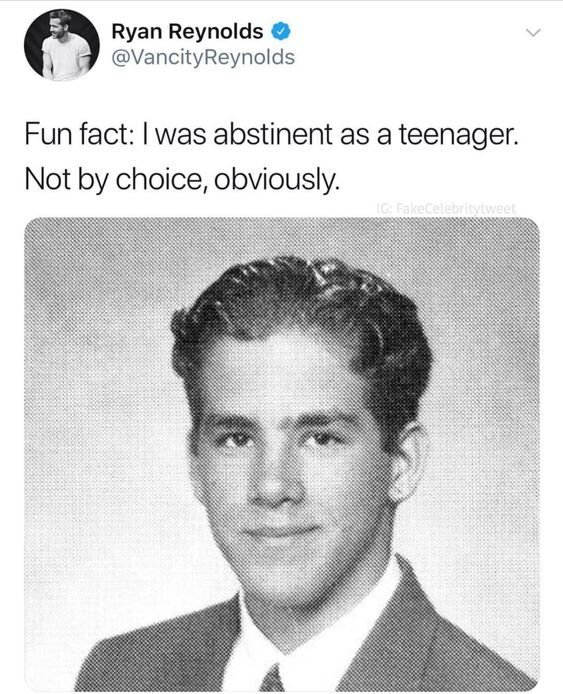Click the word "obviously." in tweet
The width and height of the screenshot is (563, 694).
(277, 179)
